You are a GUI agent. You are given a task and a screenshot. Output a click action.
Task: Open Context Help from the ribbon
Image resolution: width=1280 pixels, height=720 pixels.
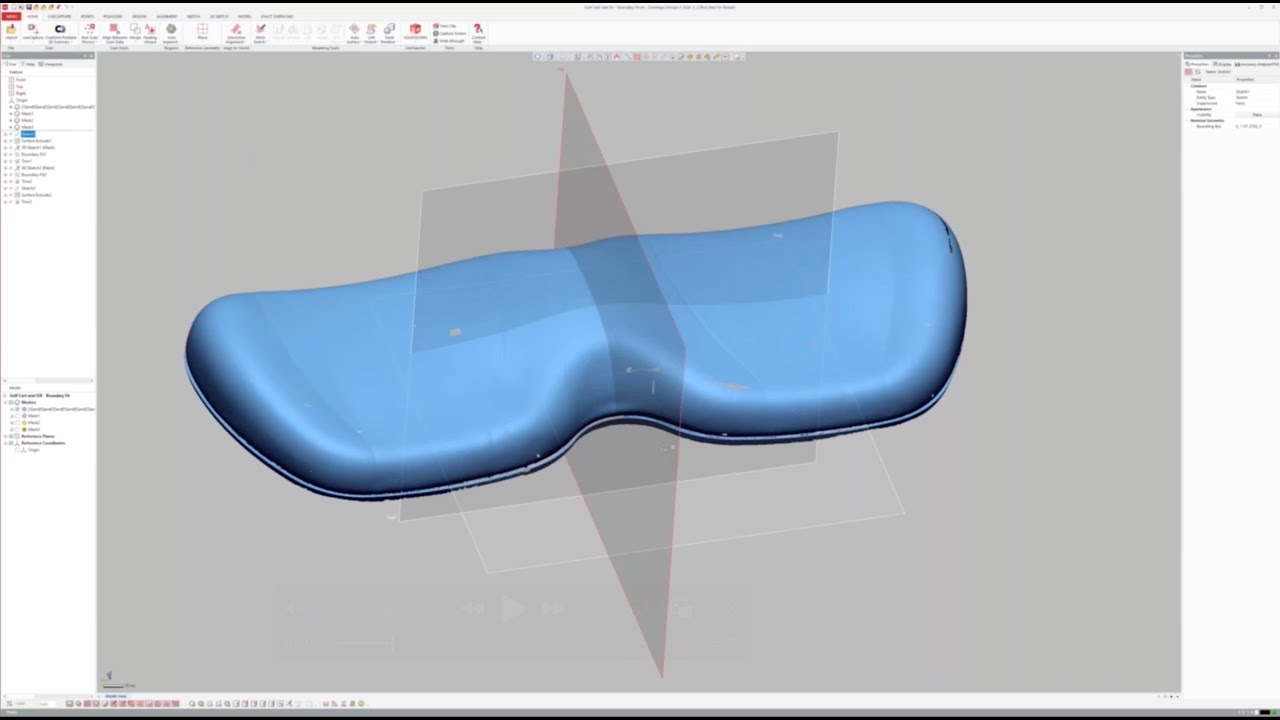point(478,33)
